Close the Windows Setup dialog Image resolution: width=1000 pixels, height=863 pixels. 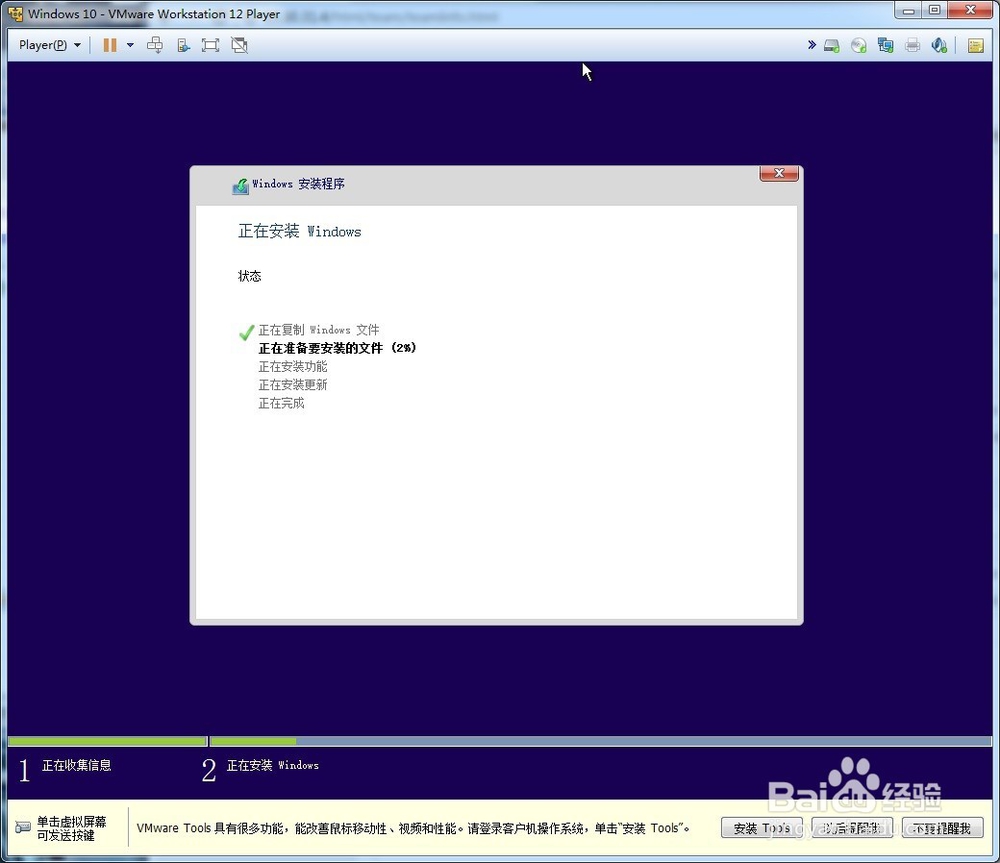(x=779, y=173)
